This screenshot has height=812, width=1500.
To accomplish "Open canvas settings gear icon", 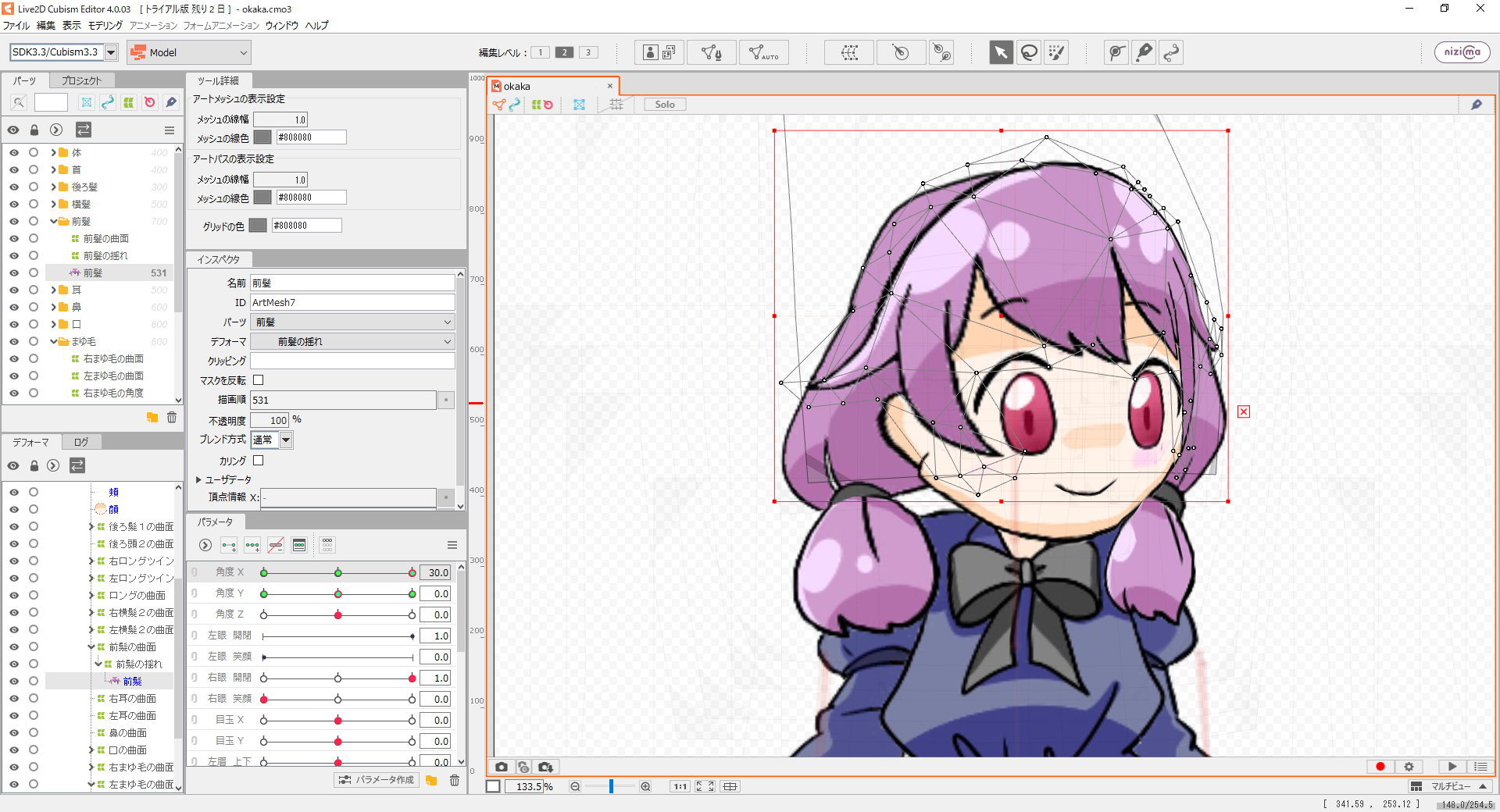I will tap(1409, 767).
